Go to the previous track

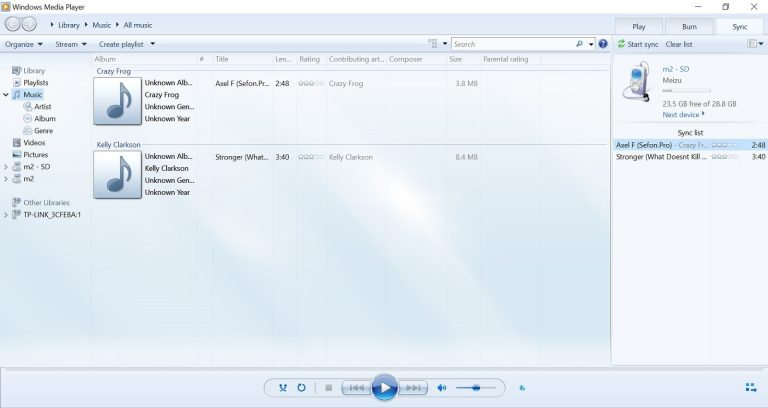pyautogui.click(x=355, y=388)
